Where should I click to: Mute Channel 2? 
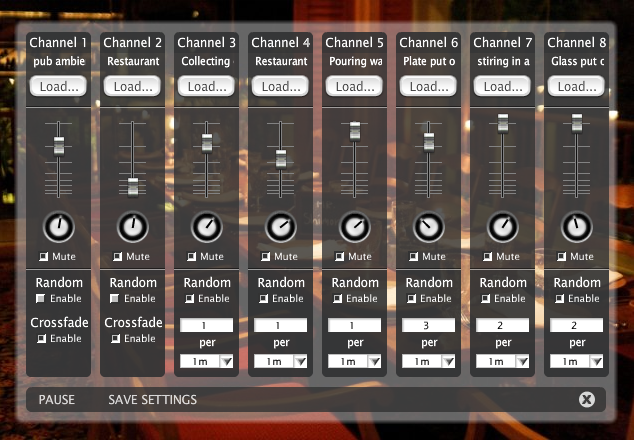(117, 256)
